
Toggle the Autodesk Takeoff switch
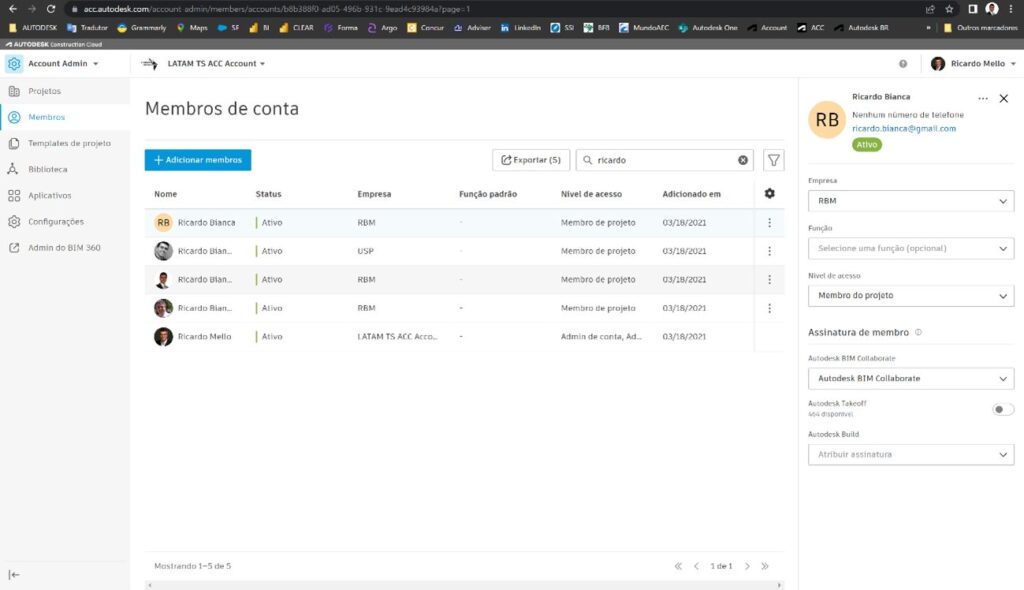pyautogui.click(x=1002, y=410)
